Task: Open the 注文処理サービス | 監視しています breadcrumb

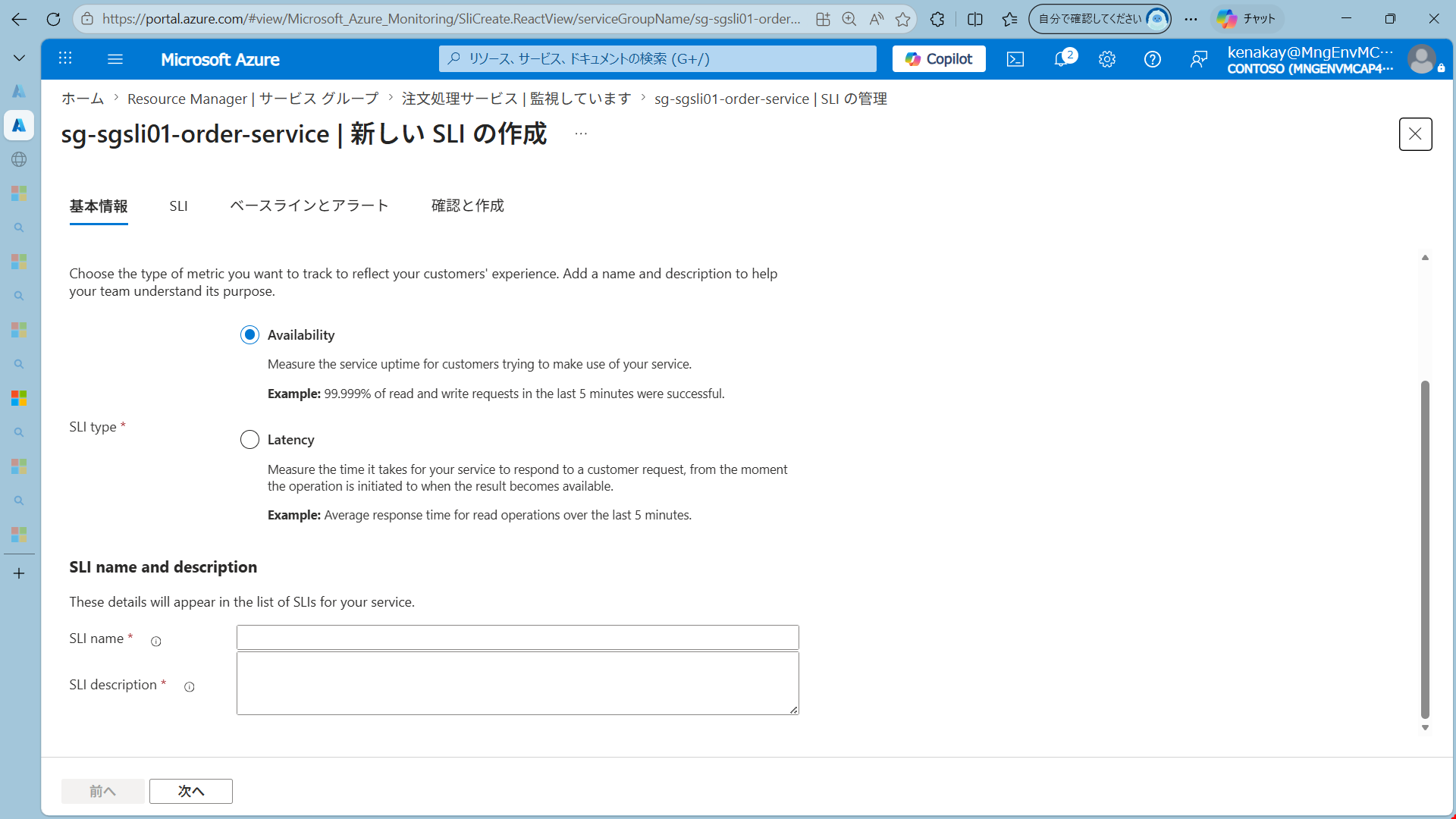Action: [516, 99]
